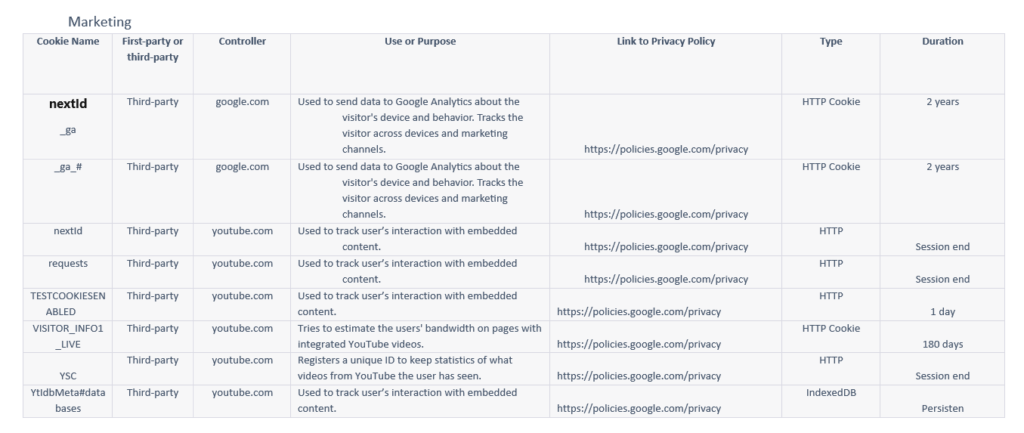
Task: Open privacy policy link in requests row
Action: click(x=665, y=279)
